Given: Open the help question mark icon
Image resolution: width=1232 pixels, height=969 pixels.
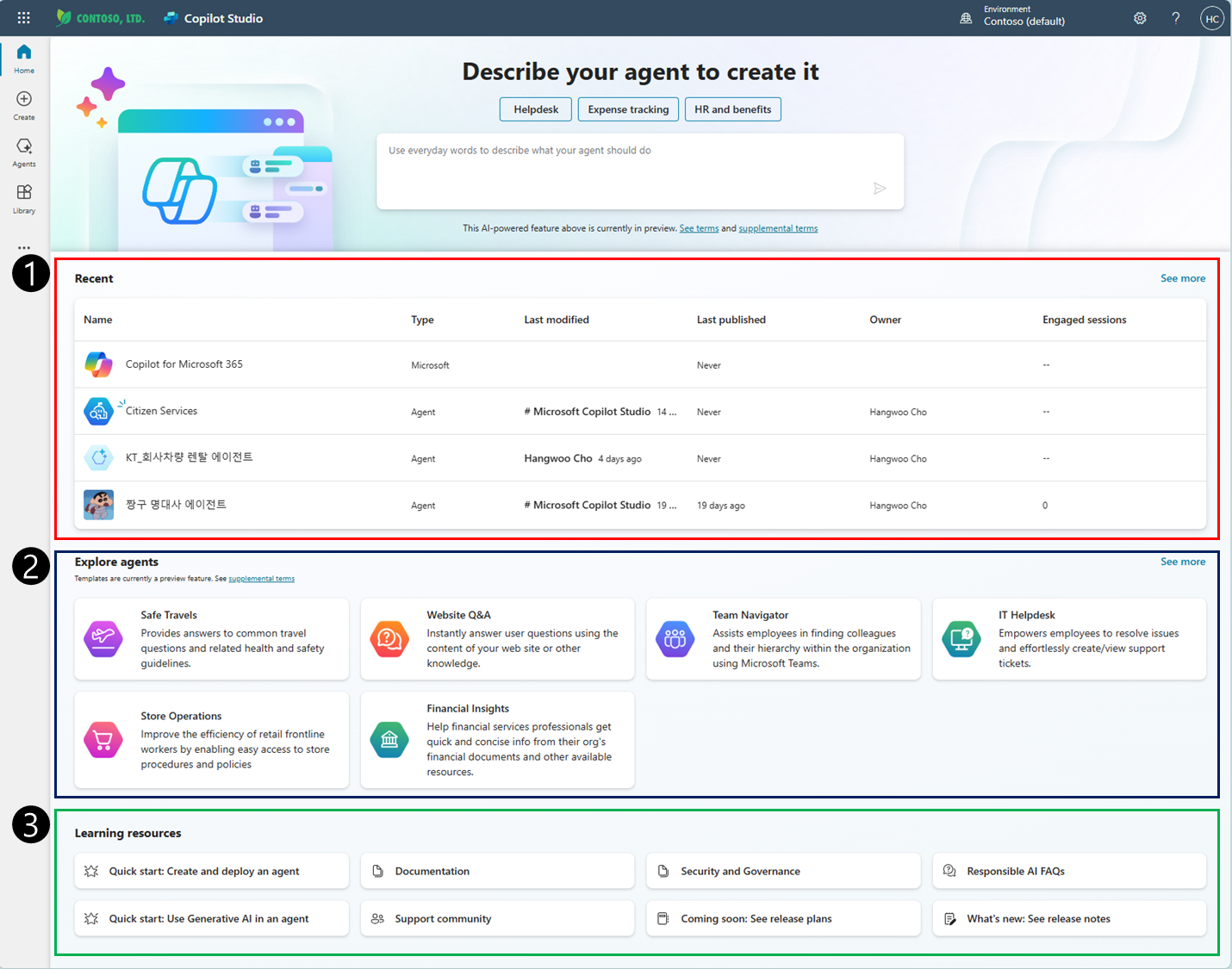Looking at the screenshot, I should [x=1176, y=18].
